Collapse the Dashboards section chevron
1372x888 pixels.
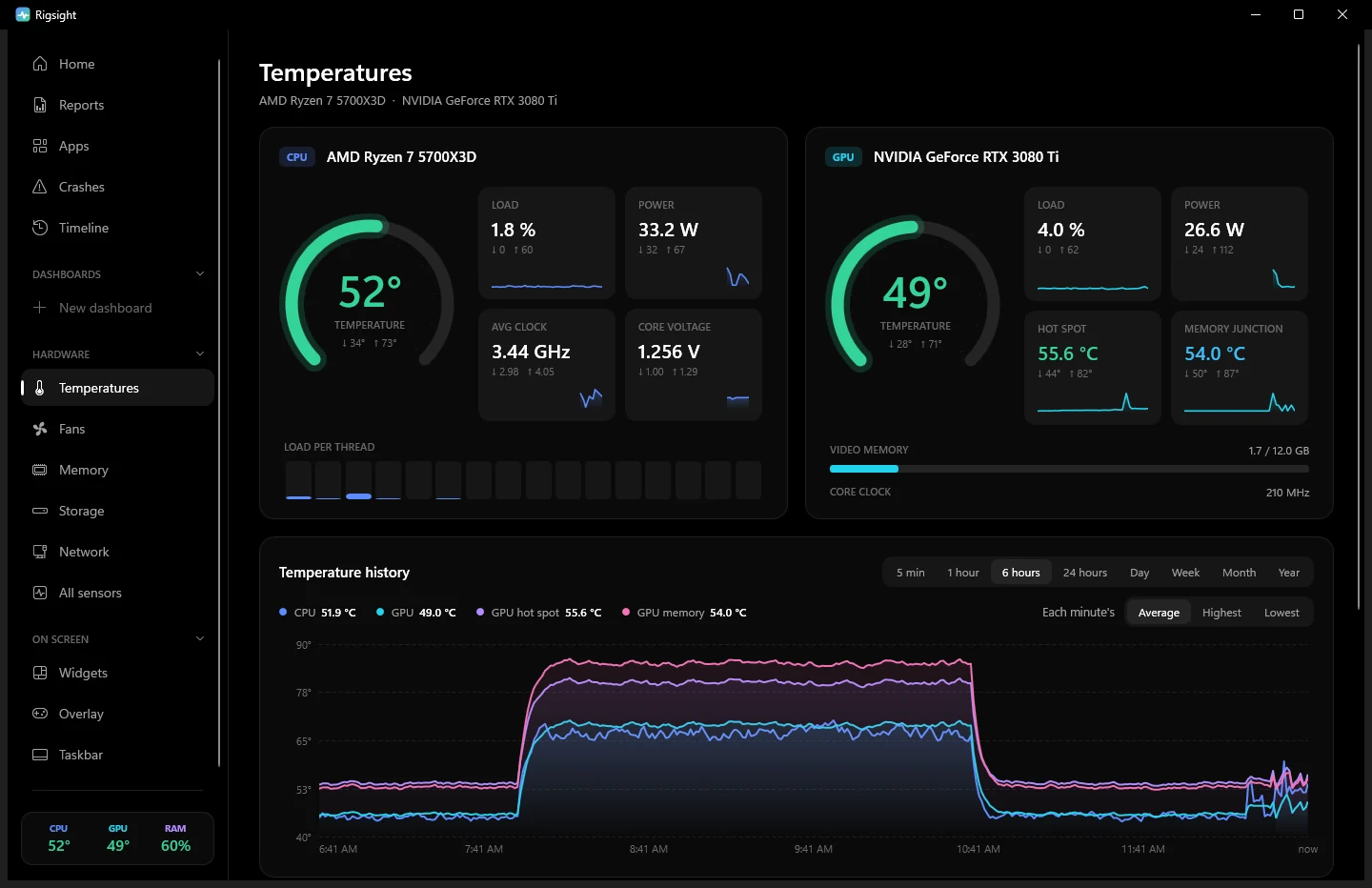point(200,274)
